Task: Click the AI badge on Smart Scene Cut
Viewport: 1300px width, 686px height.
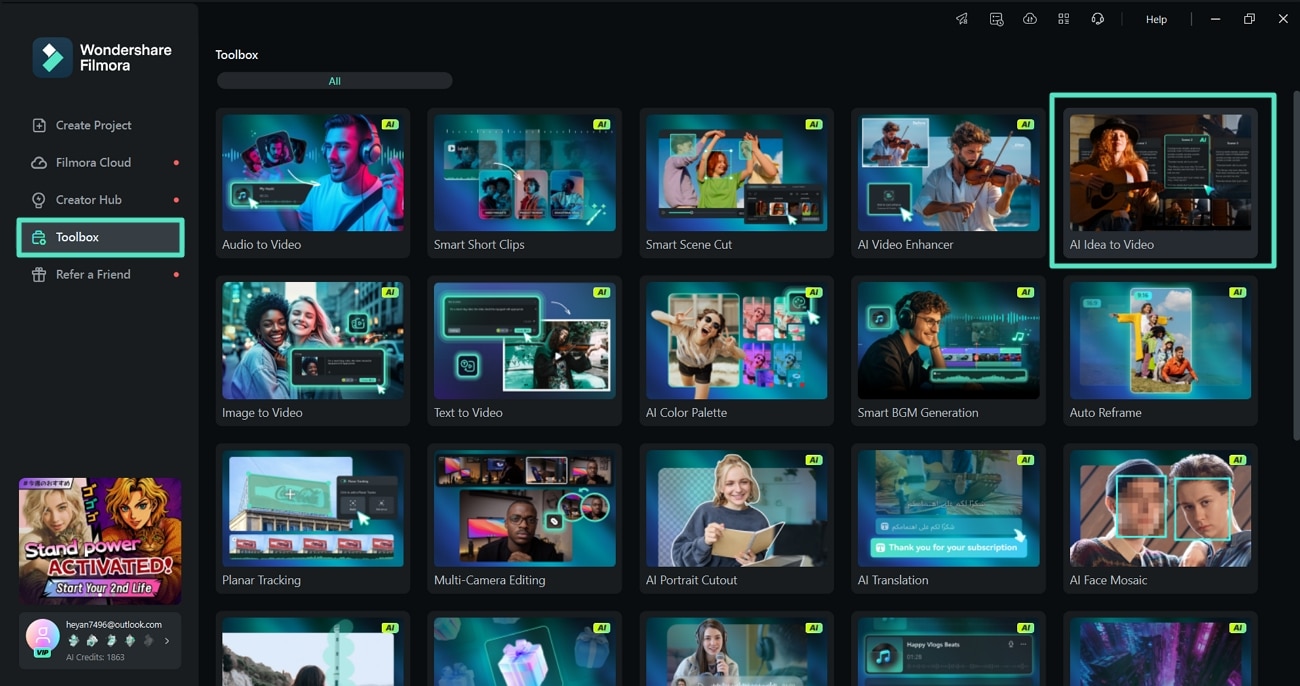Action: pyautogui.click(x=814, y=125)
